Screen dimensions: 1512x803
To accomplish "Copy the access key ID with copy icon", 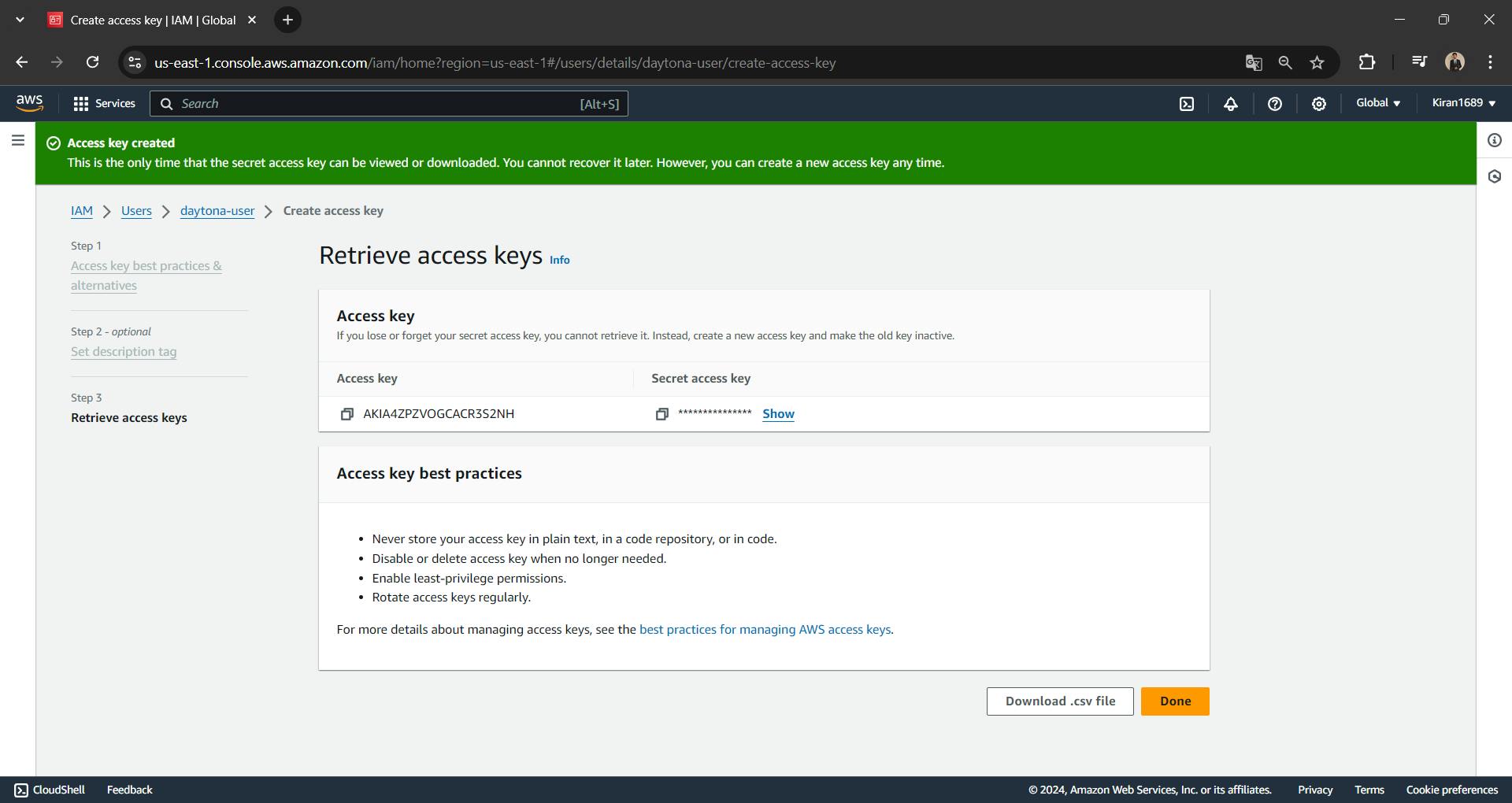I will point(346,414).
